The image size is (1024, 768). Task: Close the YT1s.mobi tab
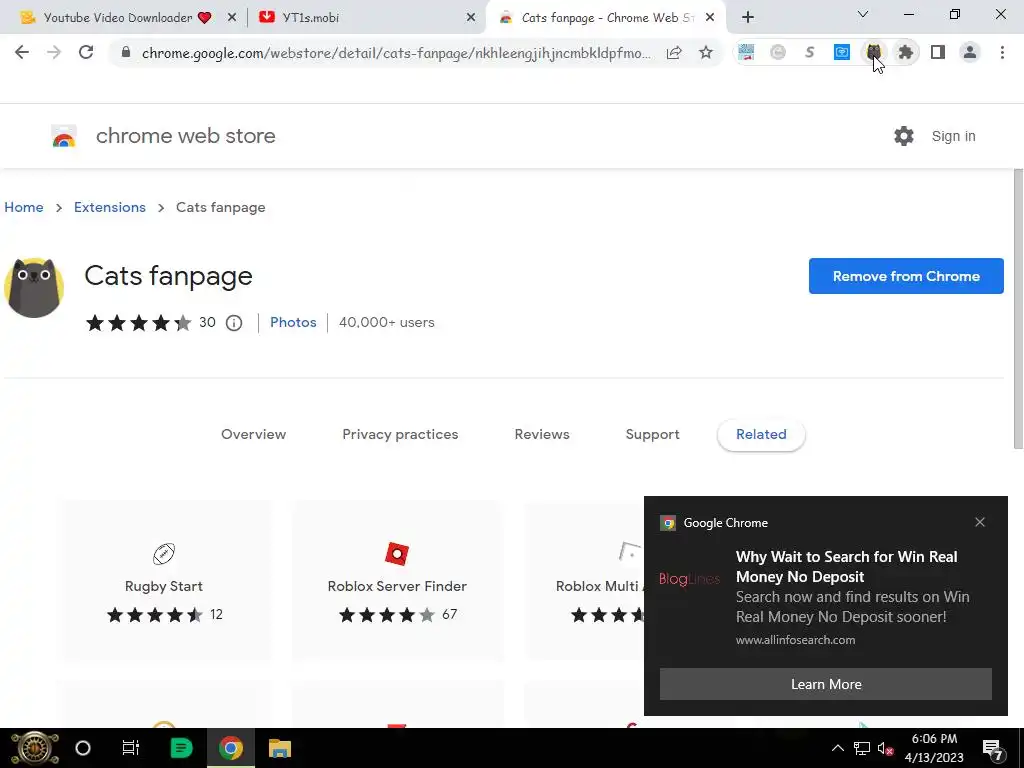(471, 18)
